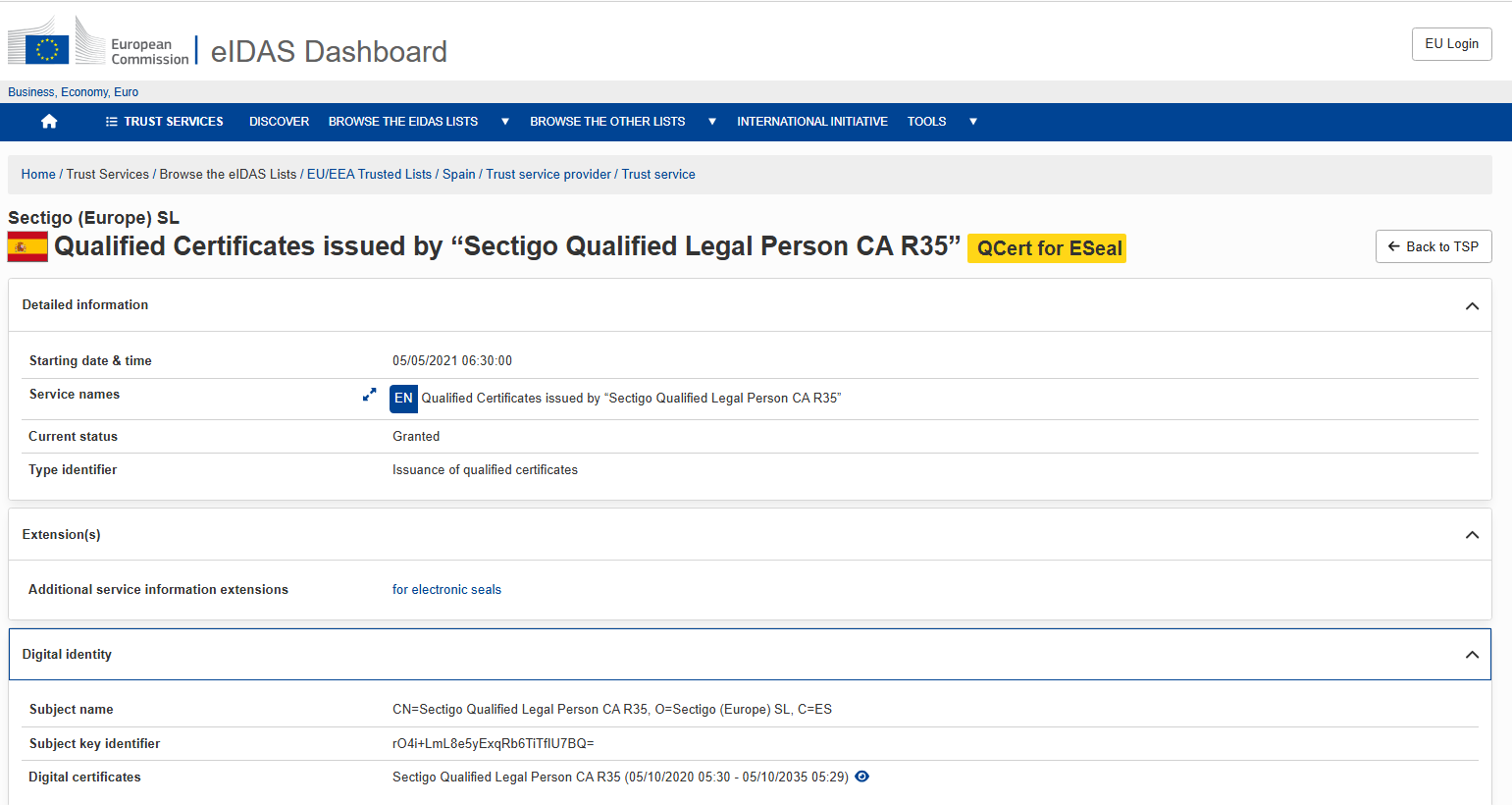The image size is (1512, 805).
Task: Click the Trust service provider breadcrumb text
Action: (x=548, y=175)
